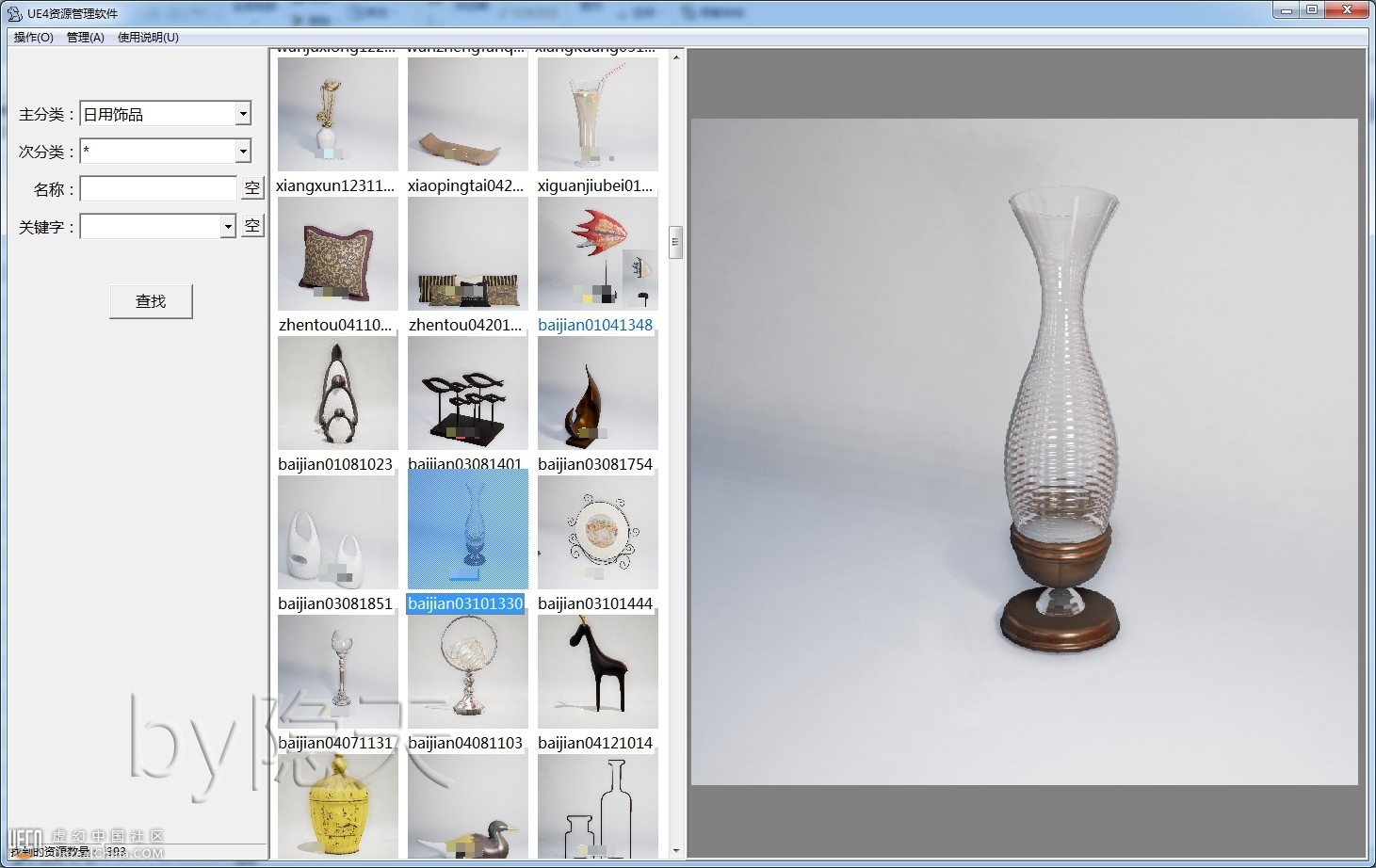Clear the 关键字 field with 空 button

point(252,226)
